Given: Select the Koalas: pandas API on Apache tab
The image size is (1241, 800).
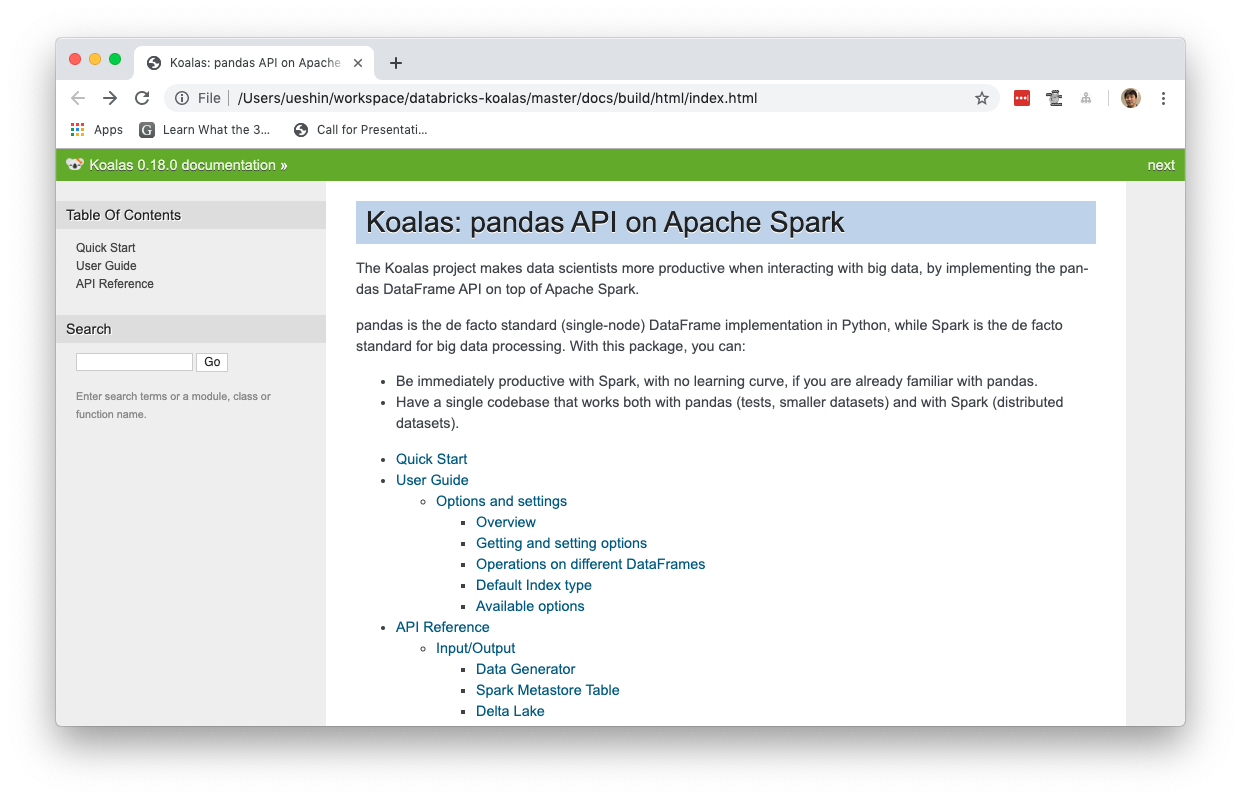Looking at the screenshot, I should coord(255,63).
